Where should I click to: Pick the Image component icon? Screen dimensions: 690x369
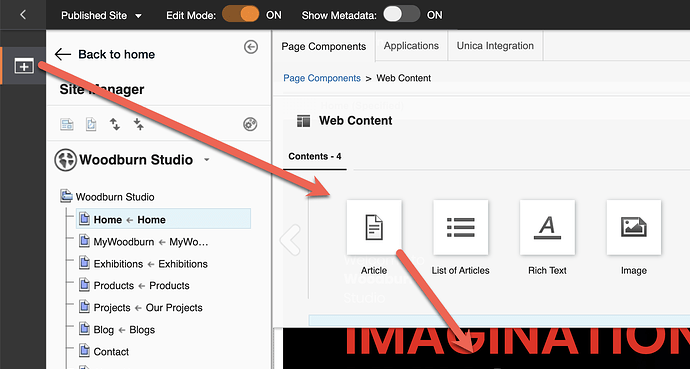point(634,227)
